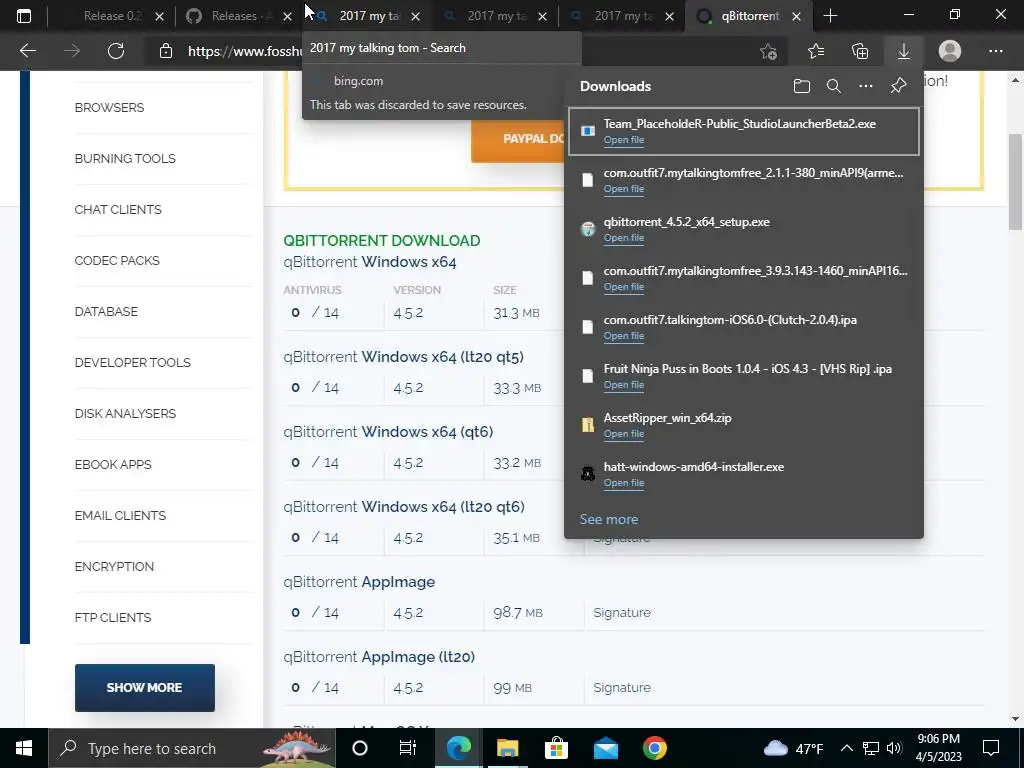
Task: Open the DATABASE category
Action: [x=106, y=312]
